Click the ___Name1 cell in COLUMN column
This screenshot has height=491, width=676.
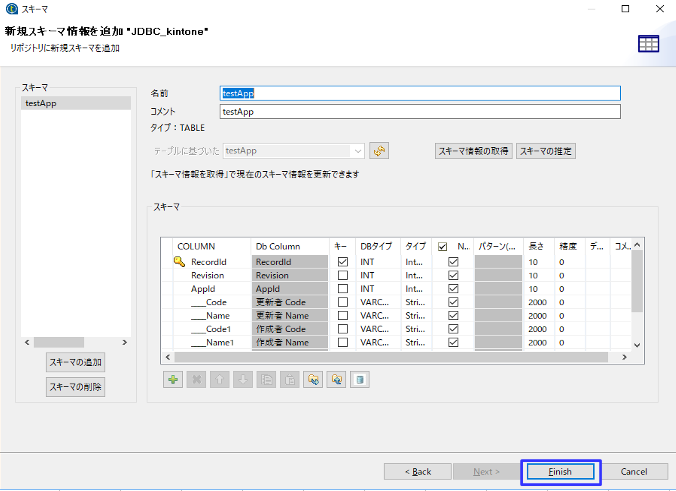point(212,342)
